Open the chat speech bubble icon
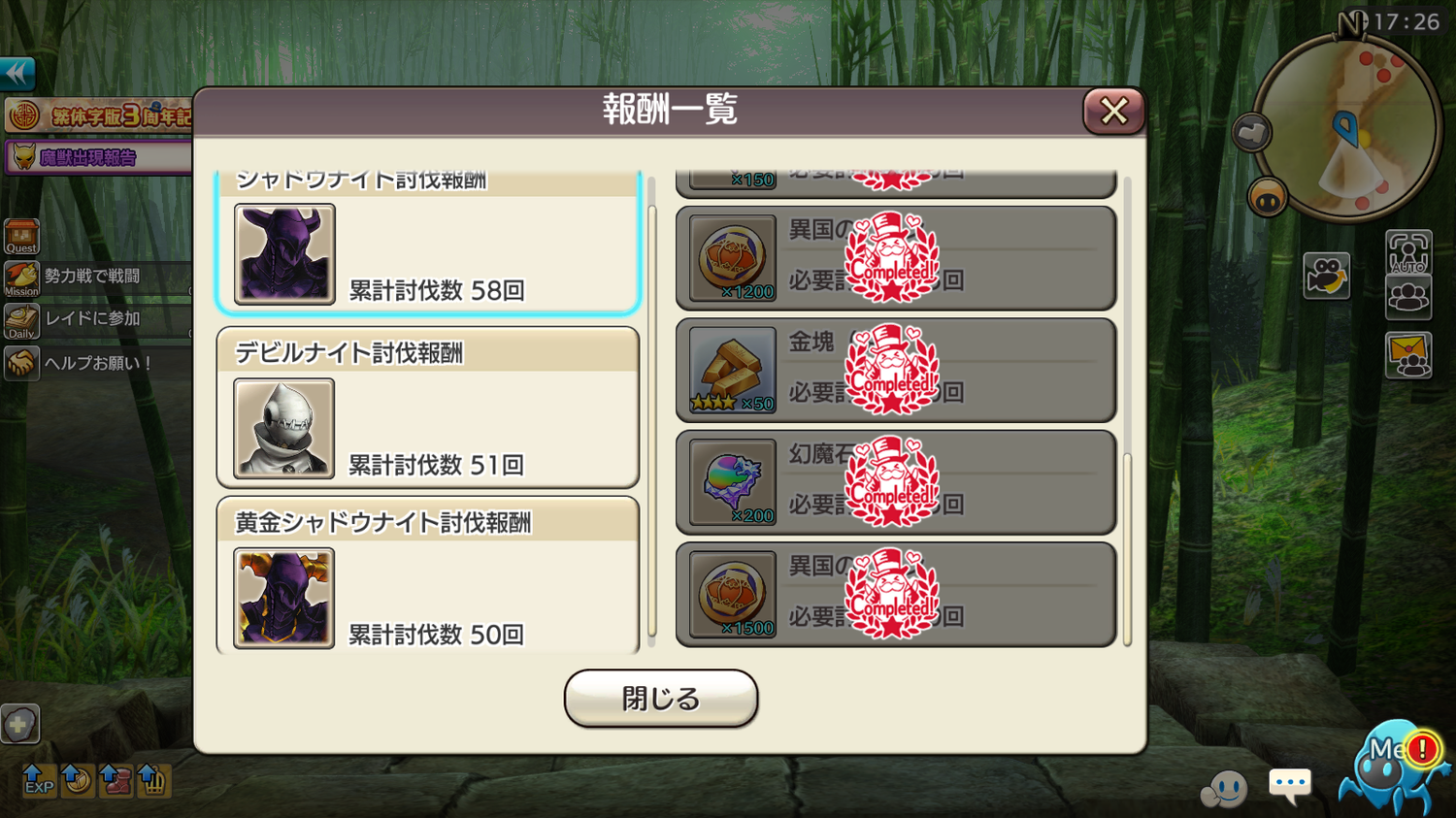Viewport: 1456px width, 818px height. click(x=1290, y=785)
